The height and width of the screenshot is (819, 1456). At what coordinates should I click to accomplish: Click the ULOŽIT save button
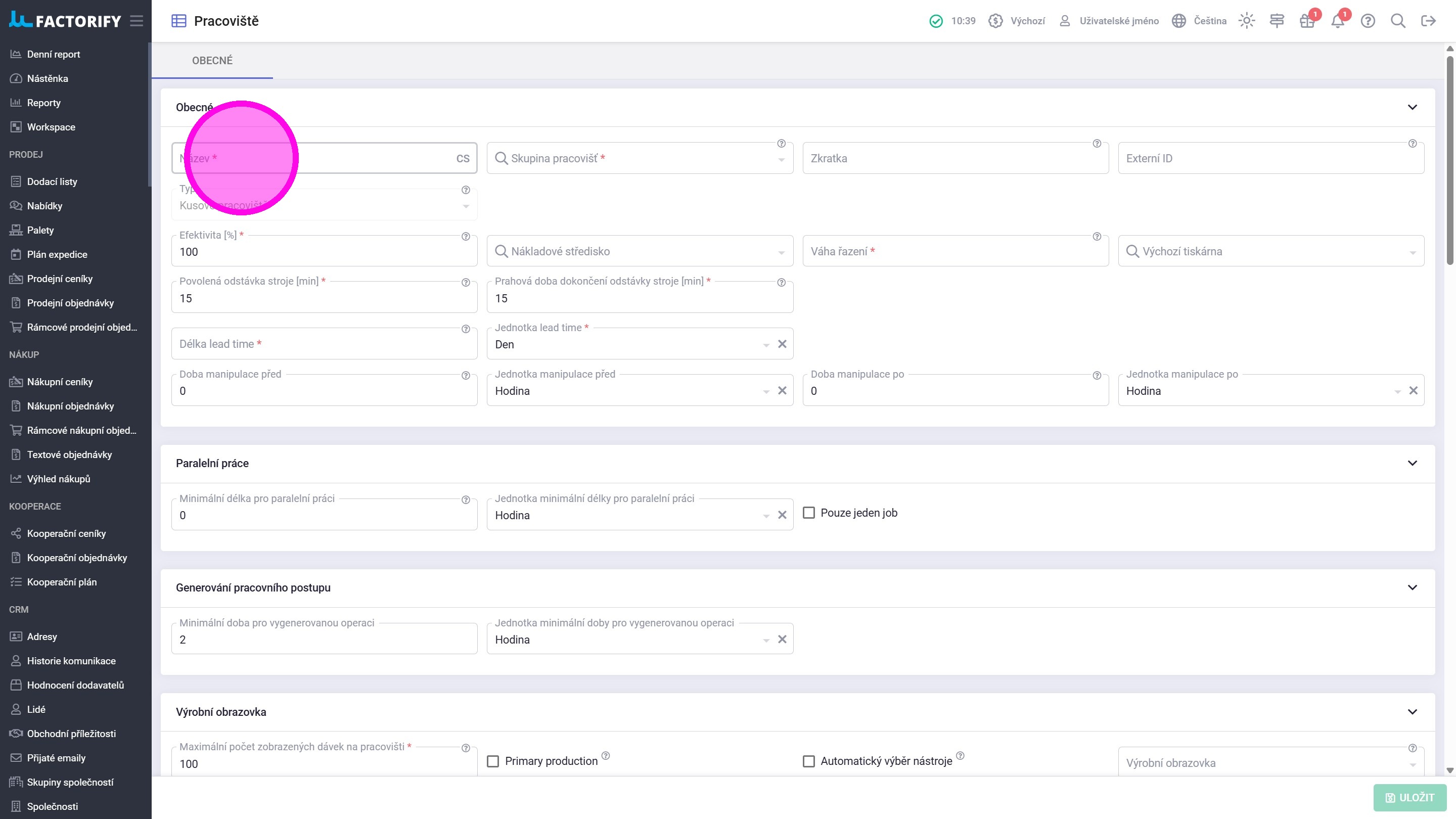point(1409,798)
